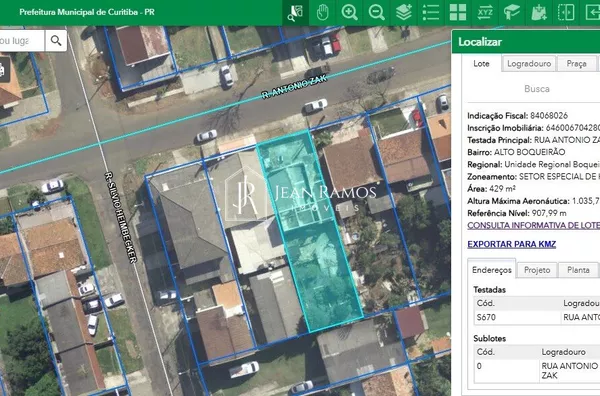Image resolution: width=600 pixels, height=396 pixels.
Task: Switch to the Lote tab
Action: (x=481, y=64)
